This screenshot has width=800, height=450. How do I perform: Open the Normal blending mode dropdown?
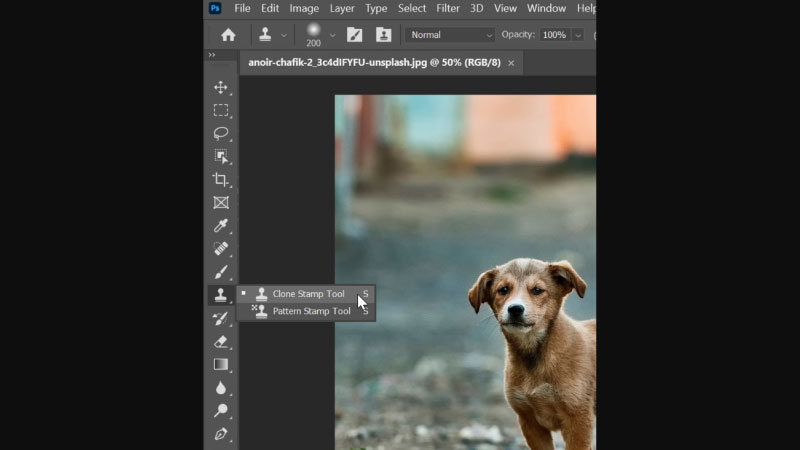point(450,35)
